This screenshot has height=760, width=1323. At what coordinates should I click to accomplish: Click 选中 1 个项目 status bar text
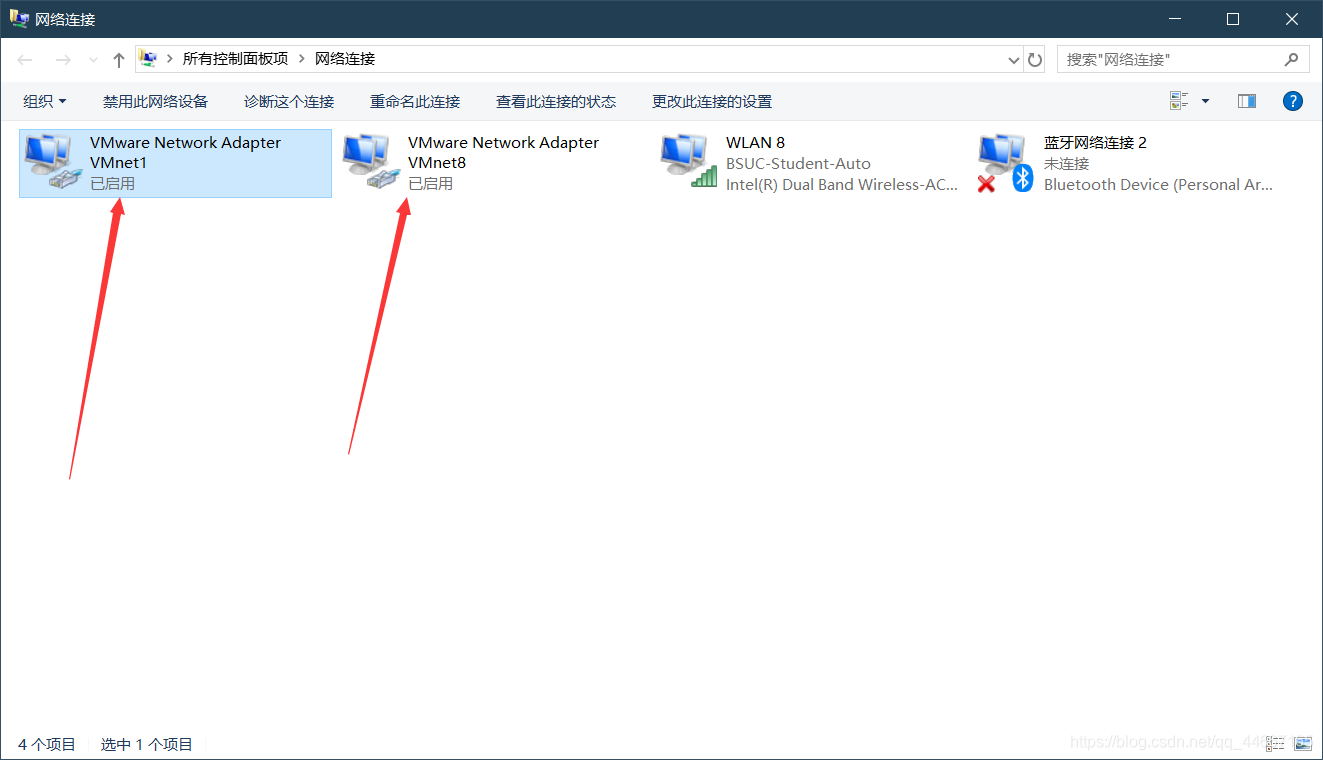(147, 744)
